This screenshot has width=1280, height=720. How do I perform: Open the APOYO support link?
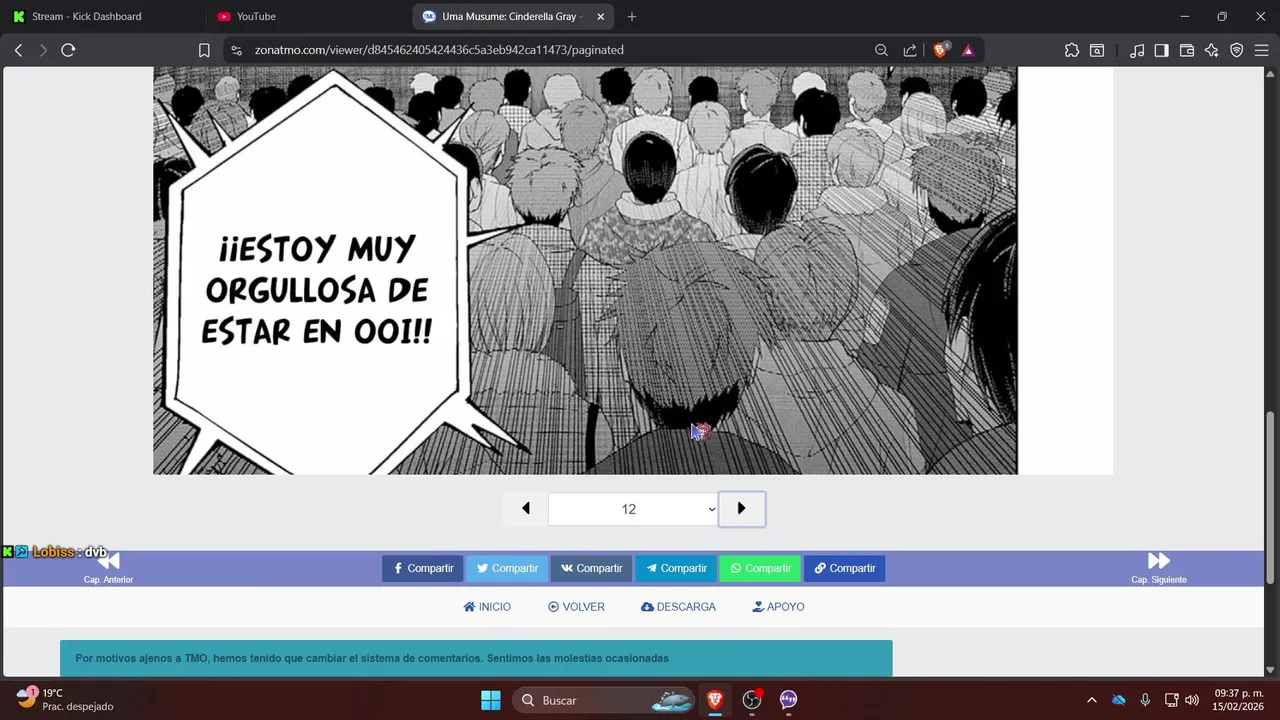point(779,607)
